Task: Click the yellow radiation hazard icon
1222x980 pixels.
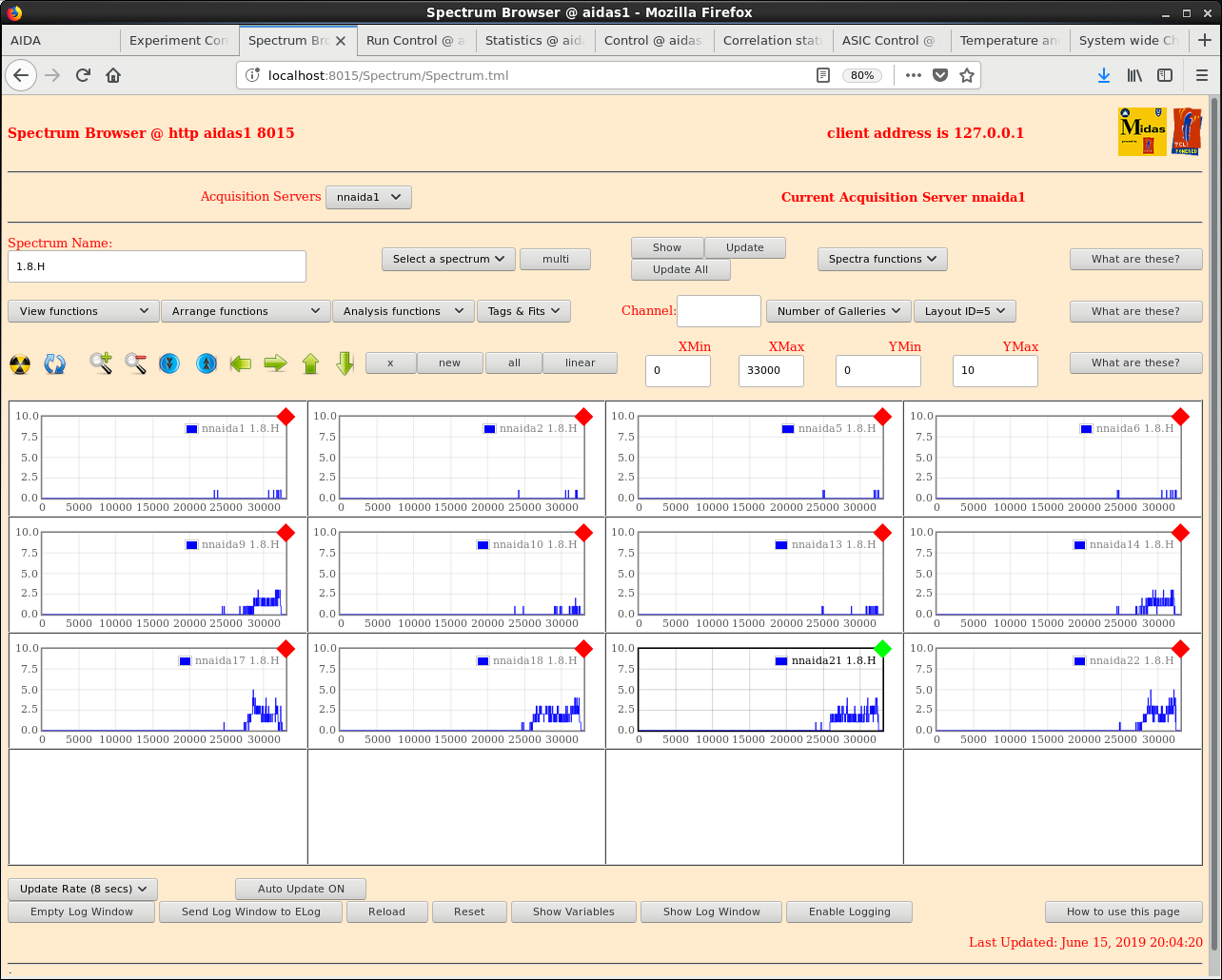Action: click(20, 363)
